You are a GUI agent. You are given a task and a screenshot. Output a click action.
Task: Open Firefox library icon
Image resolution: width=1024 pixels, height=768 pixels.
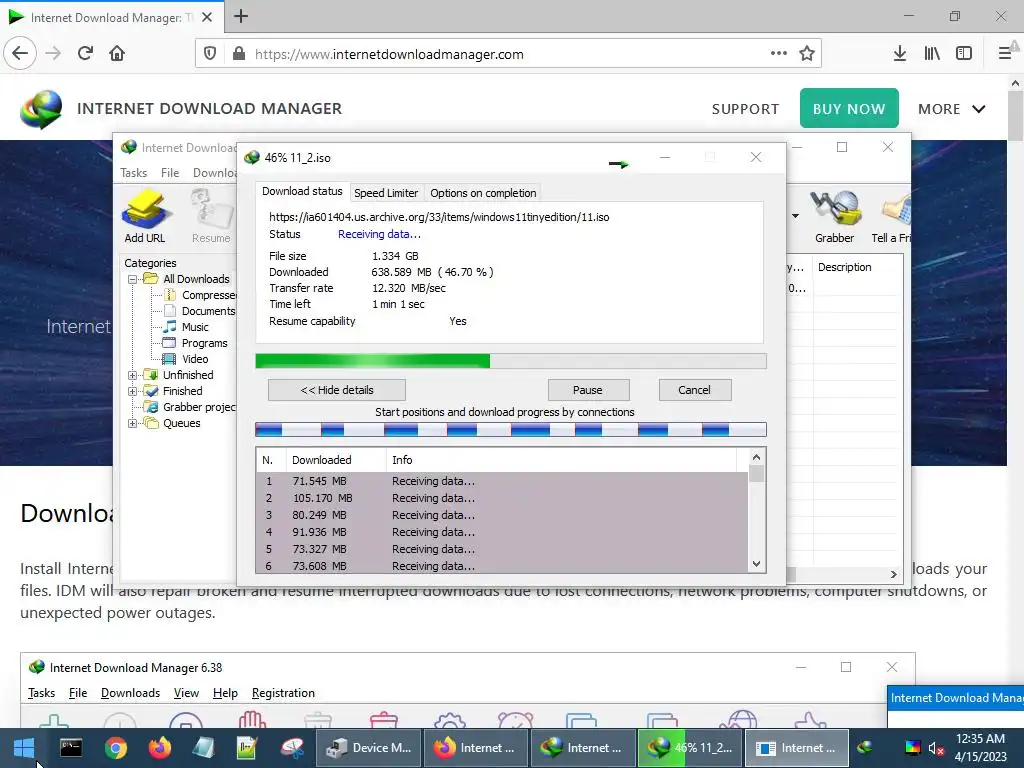click(x=932, y=54)
